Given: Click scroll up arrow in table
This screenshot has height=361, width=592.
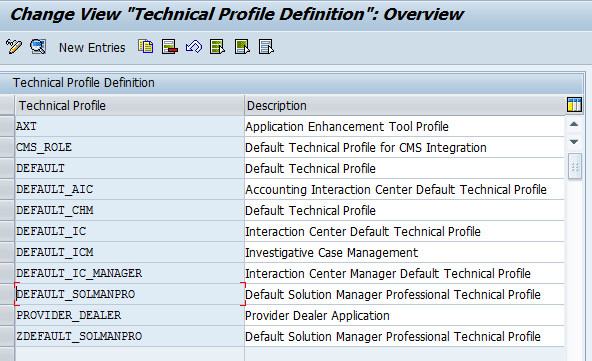Looking at the screenshot, I should [574, 124].
